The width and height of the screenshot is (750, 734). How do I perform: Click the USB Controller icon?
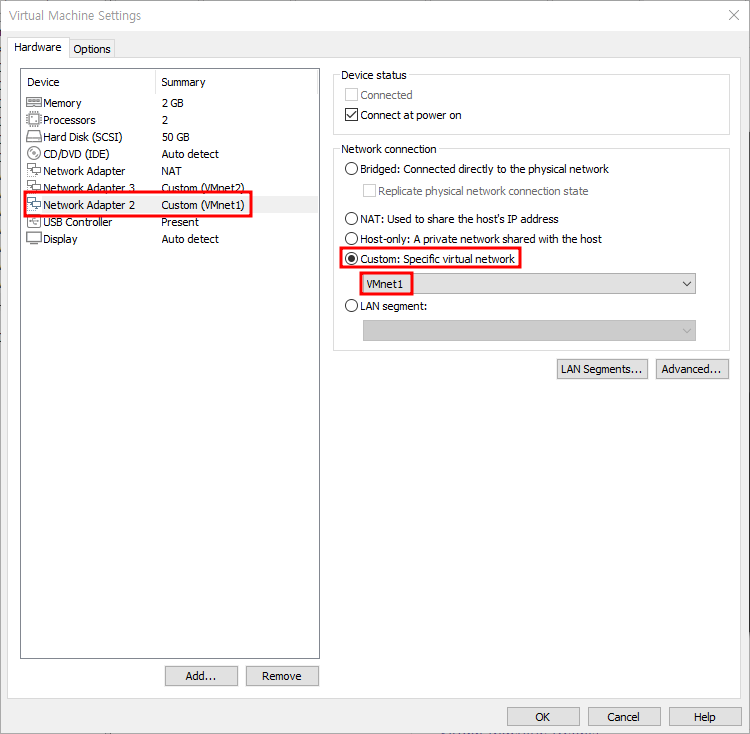point(33,221)
